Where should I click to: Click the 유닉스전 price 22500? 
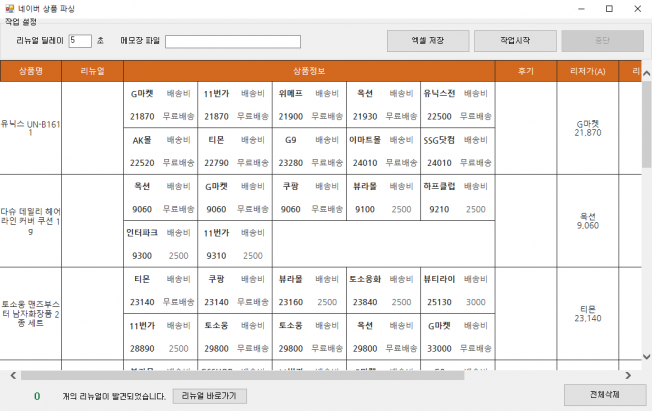439,116
